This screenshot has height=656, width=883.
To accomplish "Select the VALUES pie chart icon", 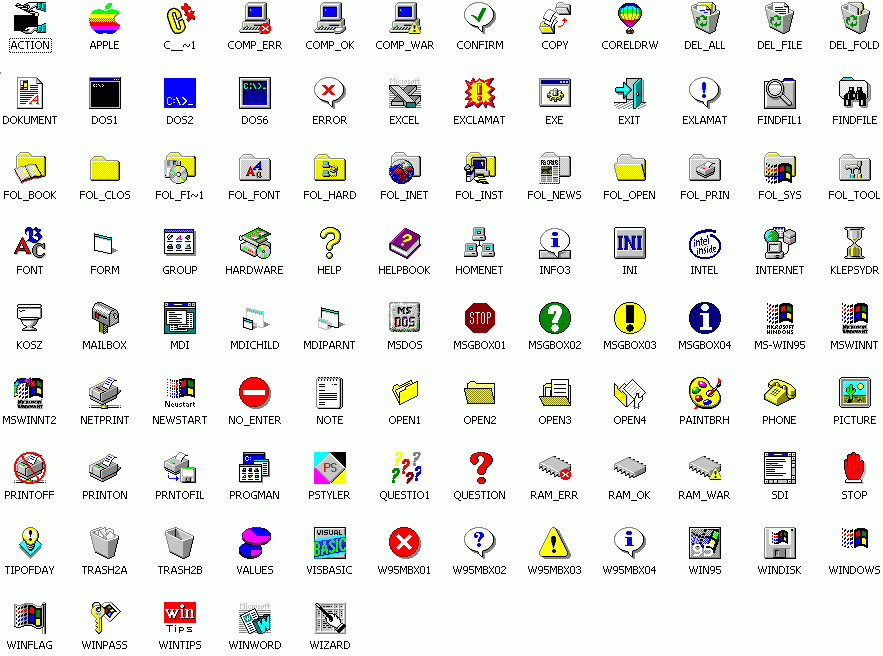I will click(x=255, y=542).
